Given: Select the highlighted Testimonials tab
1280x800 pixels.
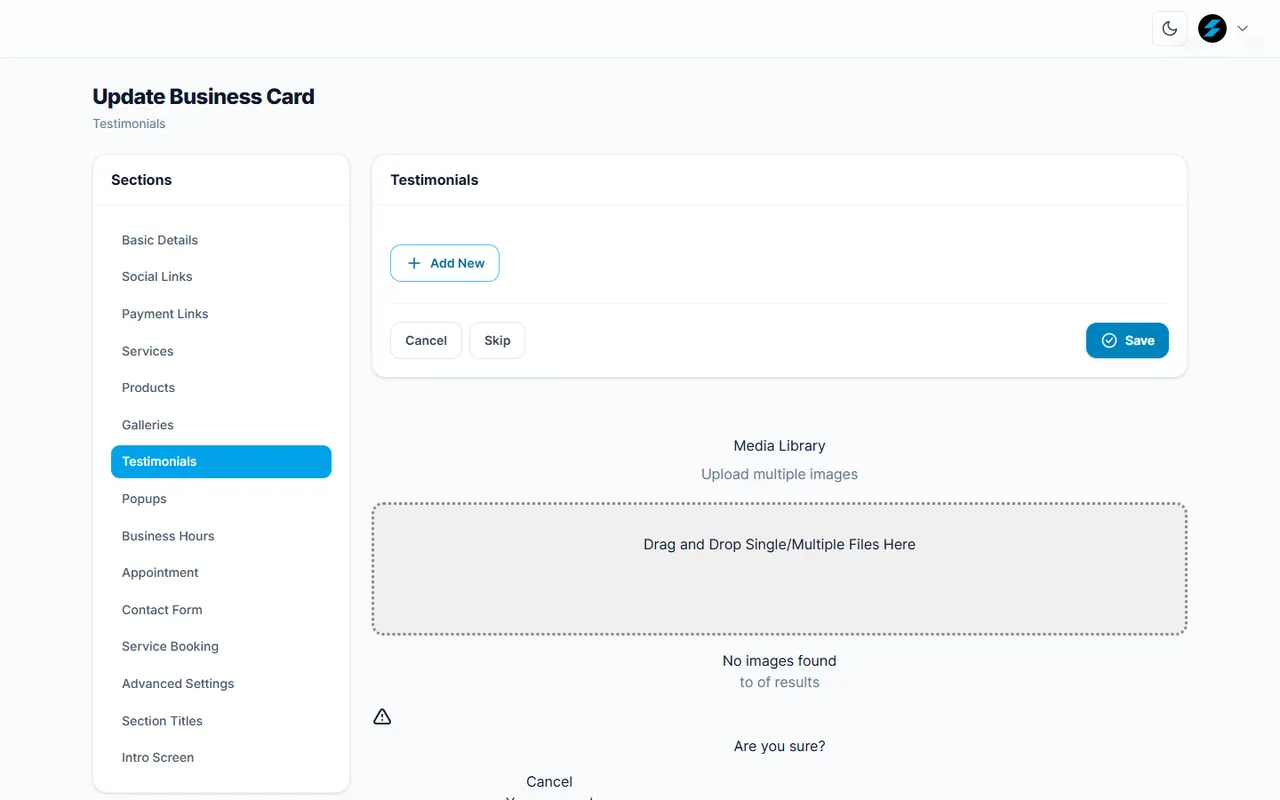Looking at the screenshot, I should pos(221,462).
